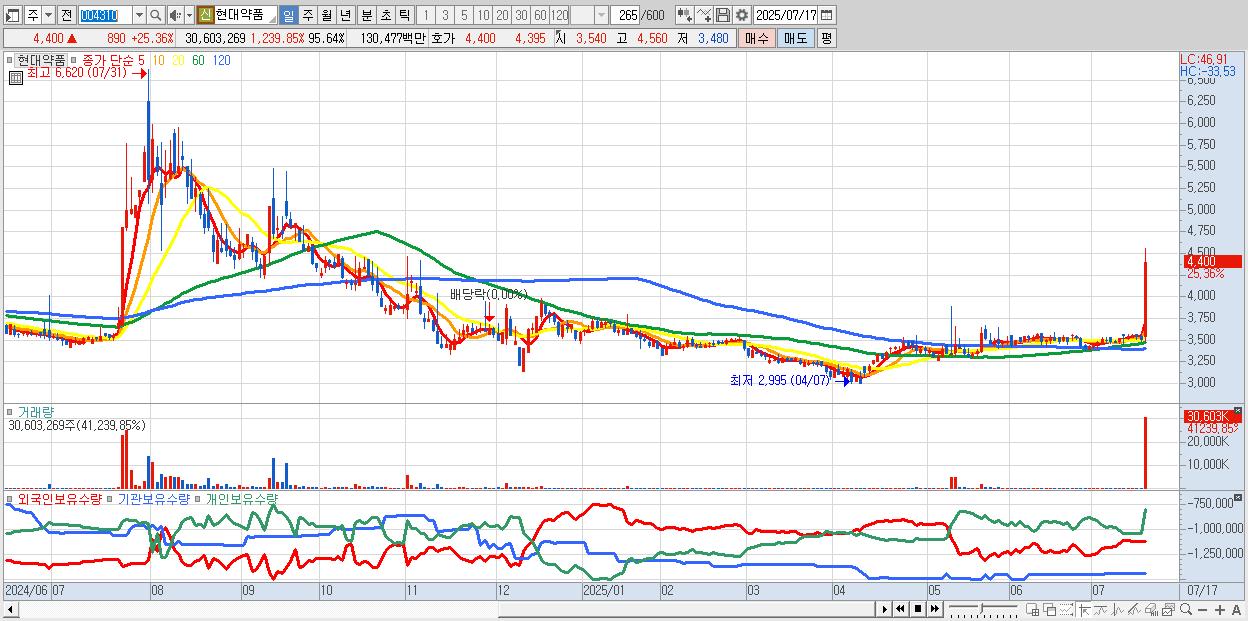Click the stock search magnifier icon

pyautogui.click(x=155, y=15)
